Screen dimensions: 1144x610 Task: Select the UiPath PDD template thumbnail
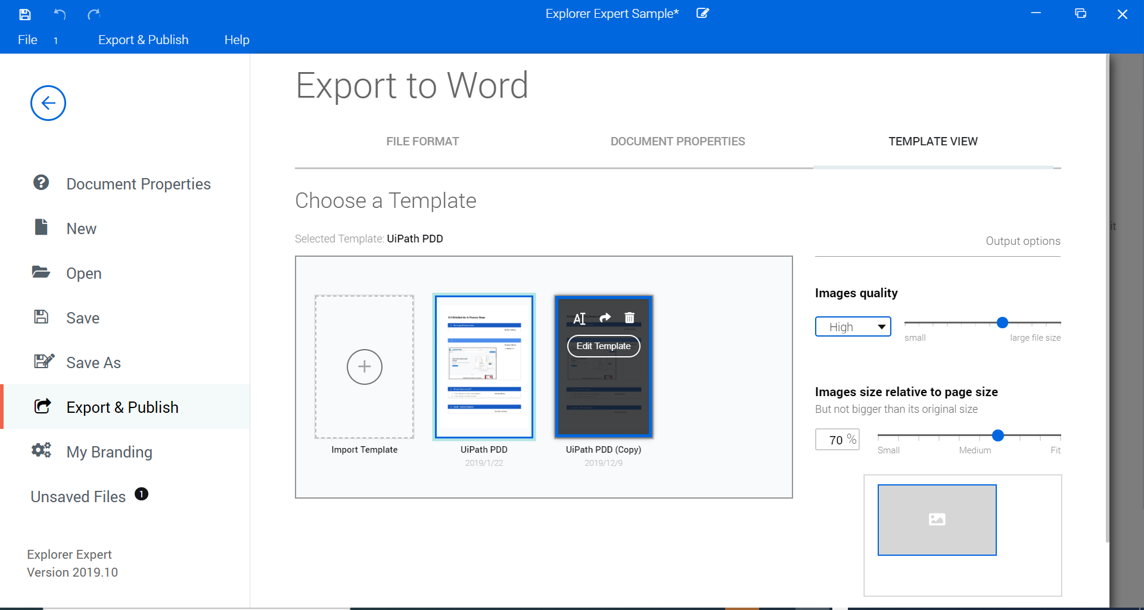coord(484,367)
